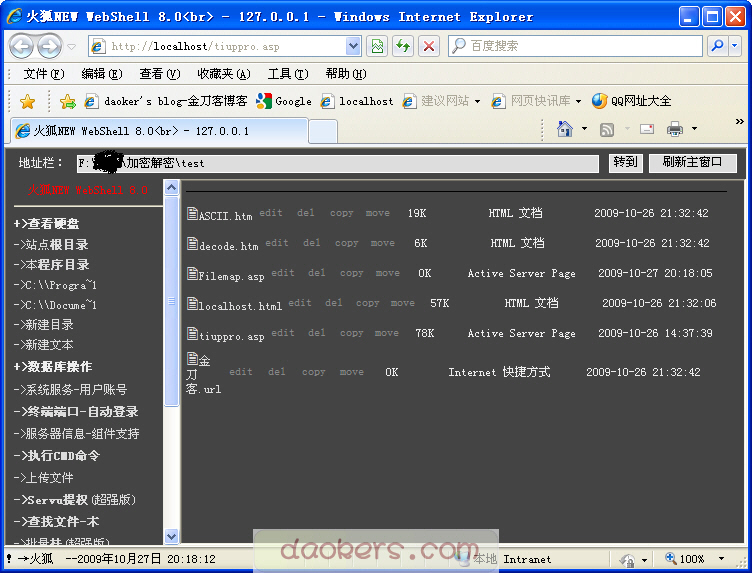
Task: Open the address bar URL dropdown
Action: pos(353,46)
